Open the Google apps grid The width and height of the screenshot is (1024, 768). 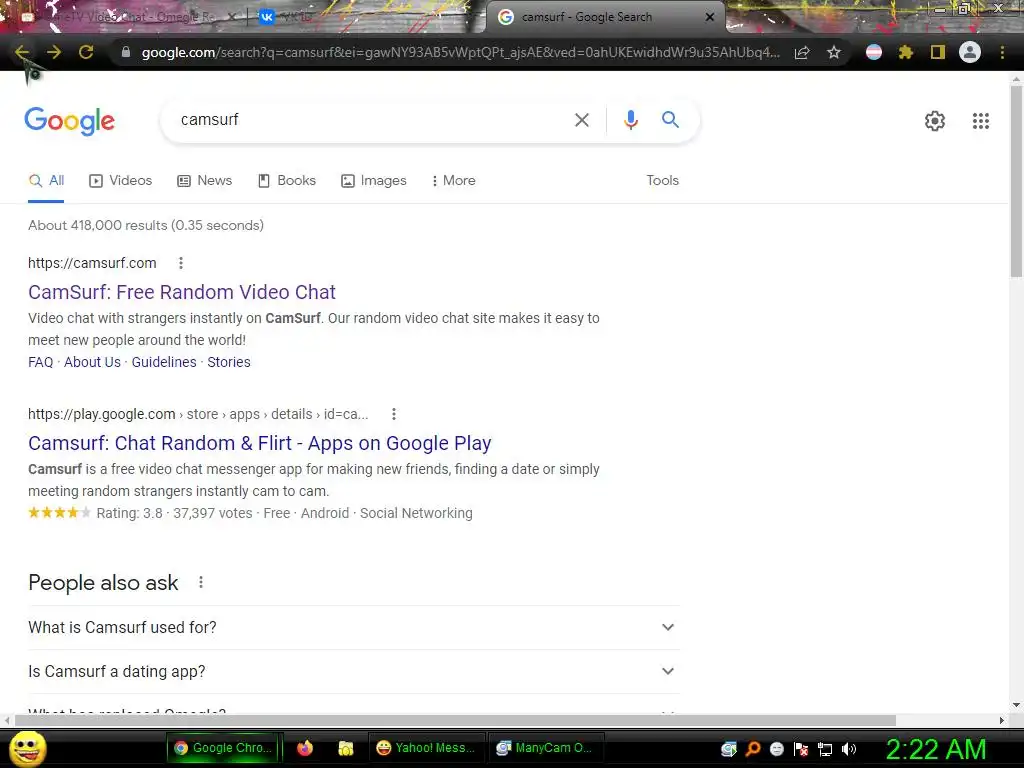981,121
